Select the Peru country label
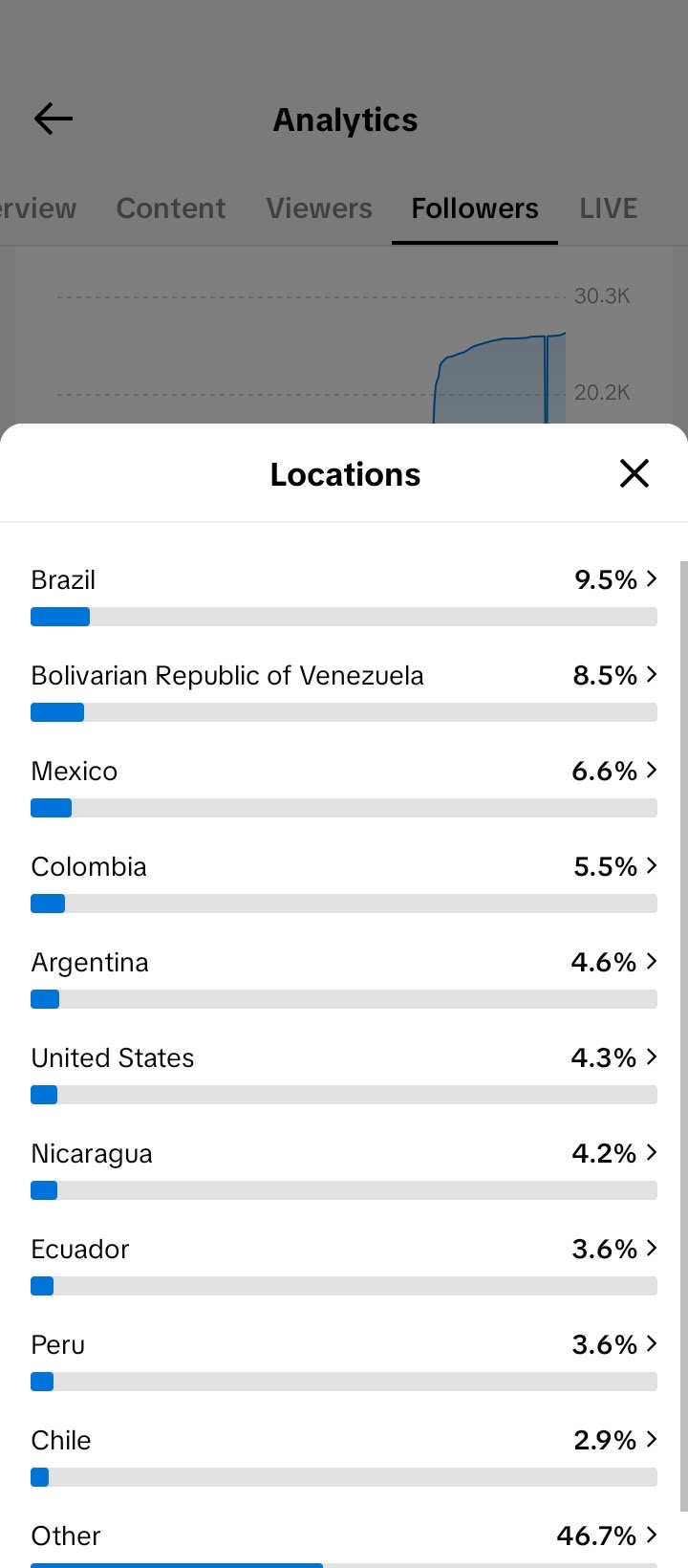Image resolution: width=688 pixels, height=1568 pixels. pyautogui.click(x=58, y=1344)
